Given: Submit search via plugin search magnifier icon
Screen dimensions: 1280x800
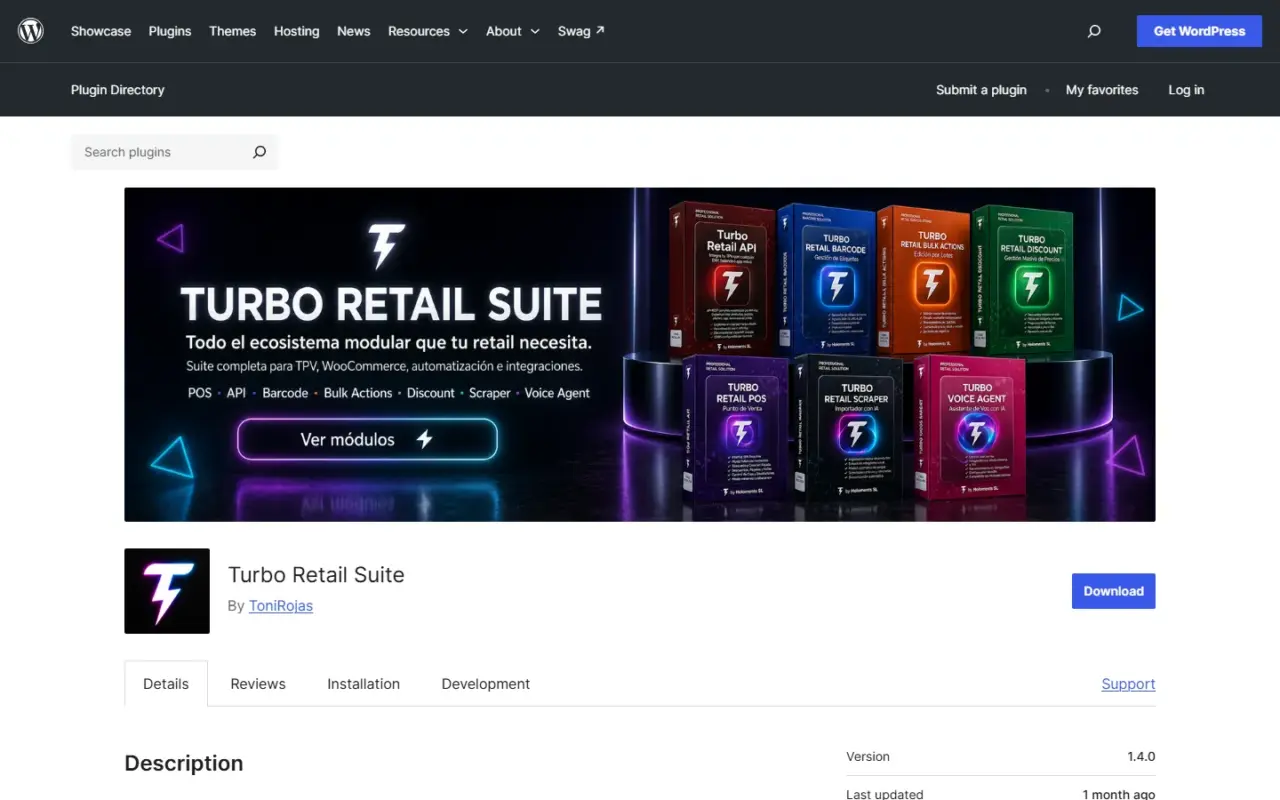Looking at the screenshot, I should 259,152.
